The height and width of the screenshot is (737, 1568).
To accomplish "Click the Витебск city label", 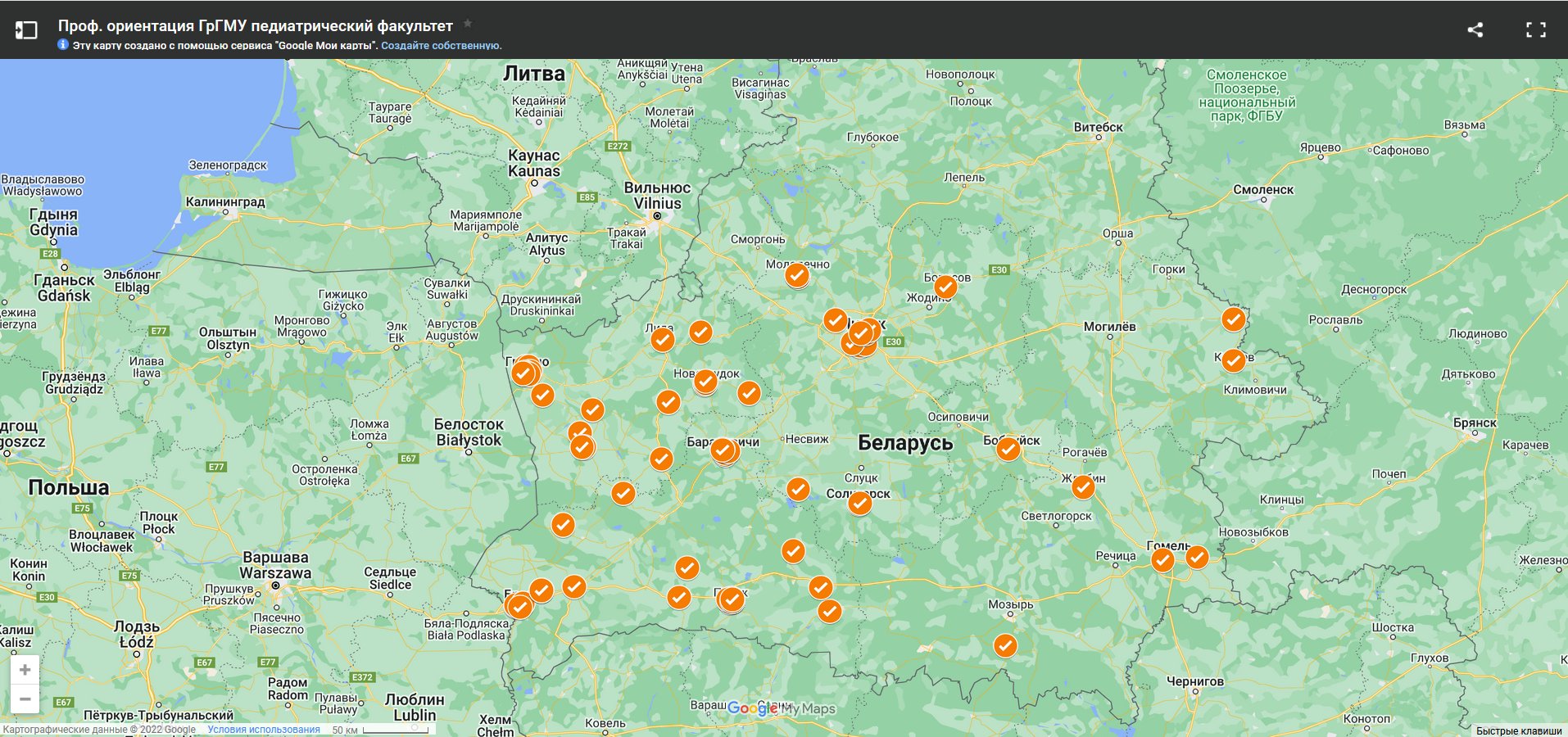I will pos(1099,127).
